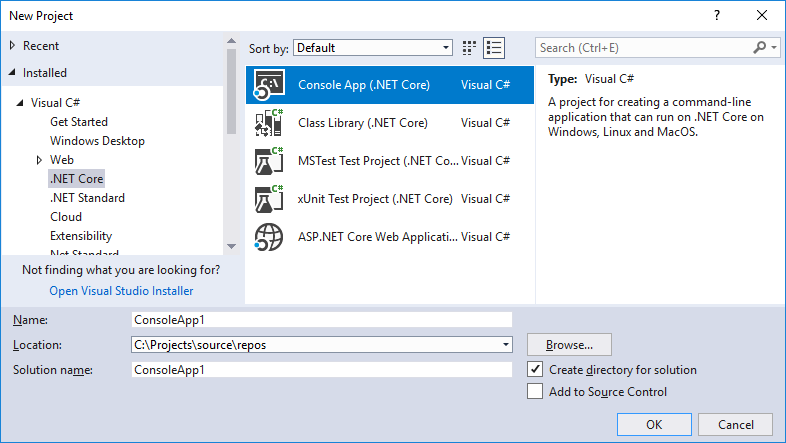Click the 'MSTest Test Project' label text
The image size is (786, 443).
point(378,161)
